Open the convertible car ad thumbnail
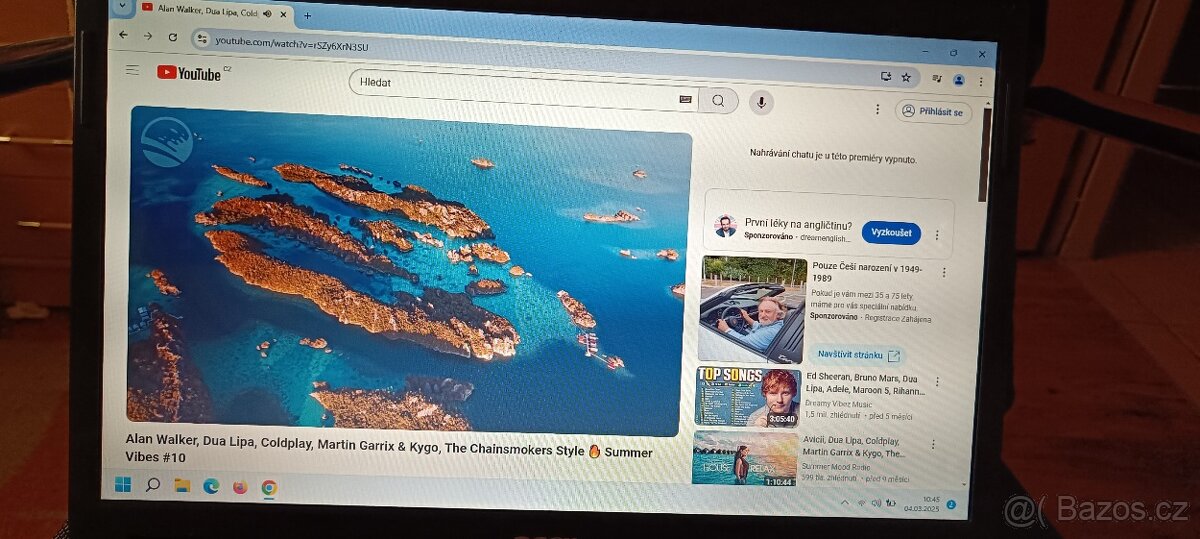The height and width of the screenshot is (539, 1200). click(x=752, y=309)
